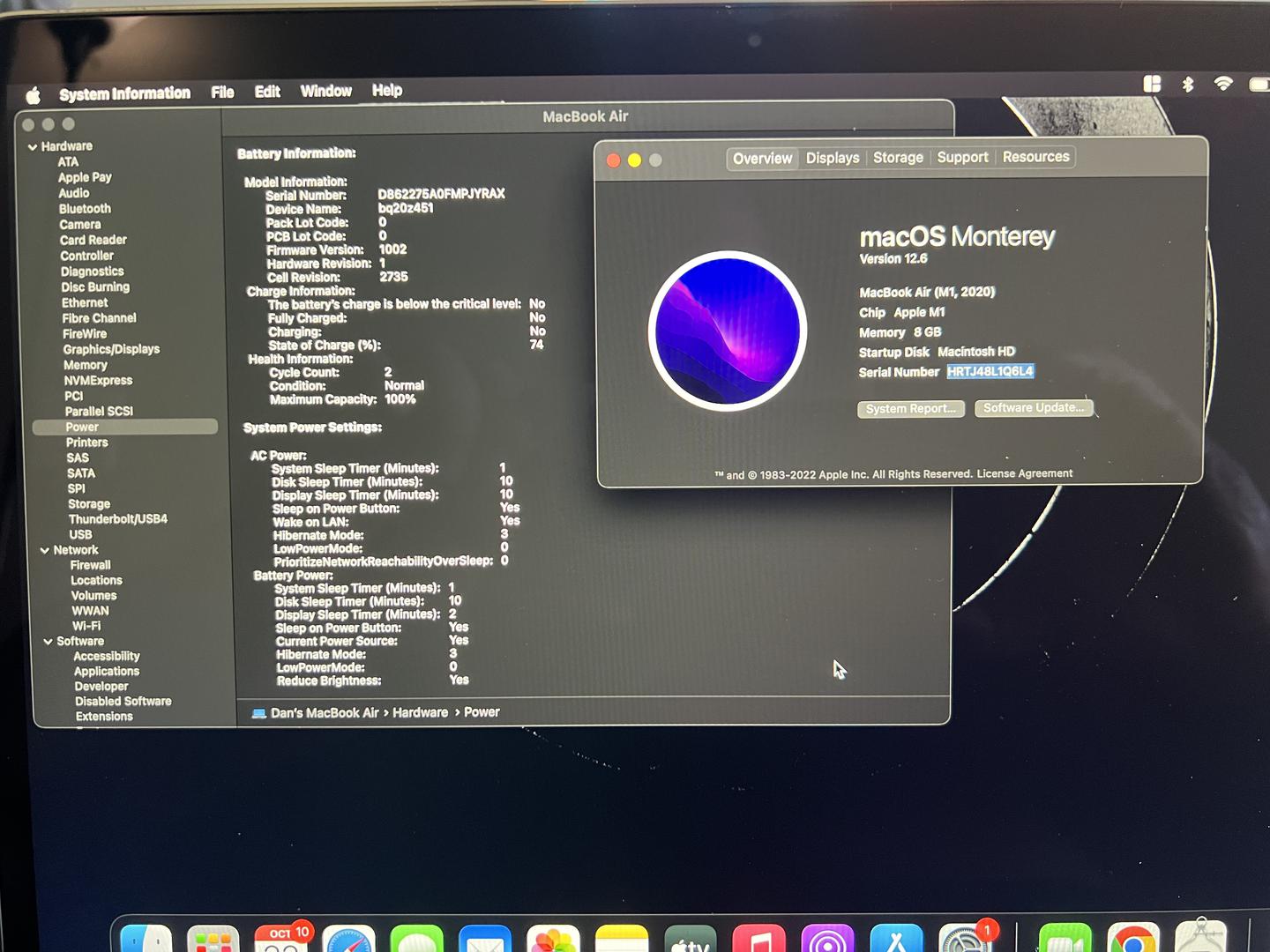This screenshot has height=952, width=1270.
Task: Select Disabled Software in the sidebar
Action: point(123,702)
